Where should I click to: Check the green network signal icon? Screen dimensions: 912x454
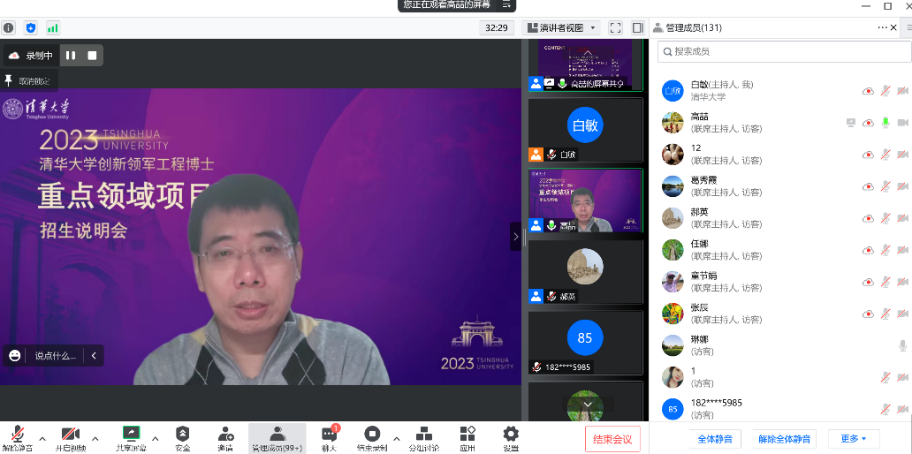(53, 27)
